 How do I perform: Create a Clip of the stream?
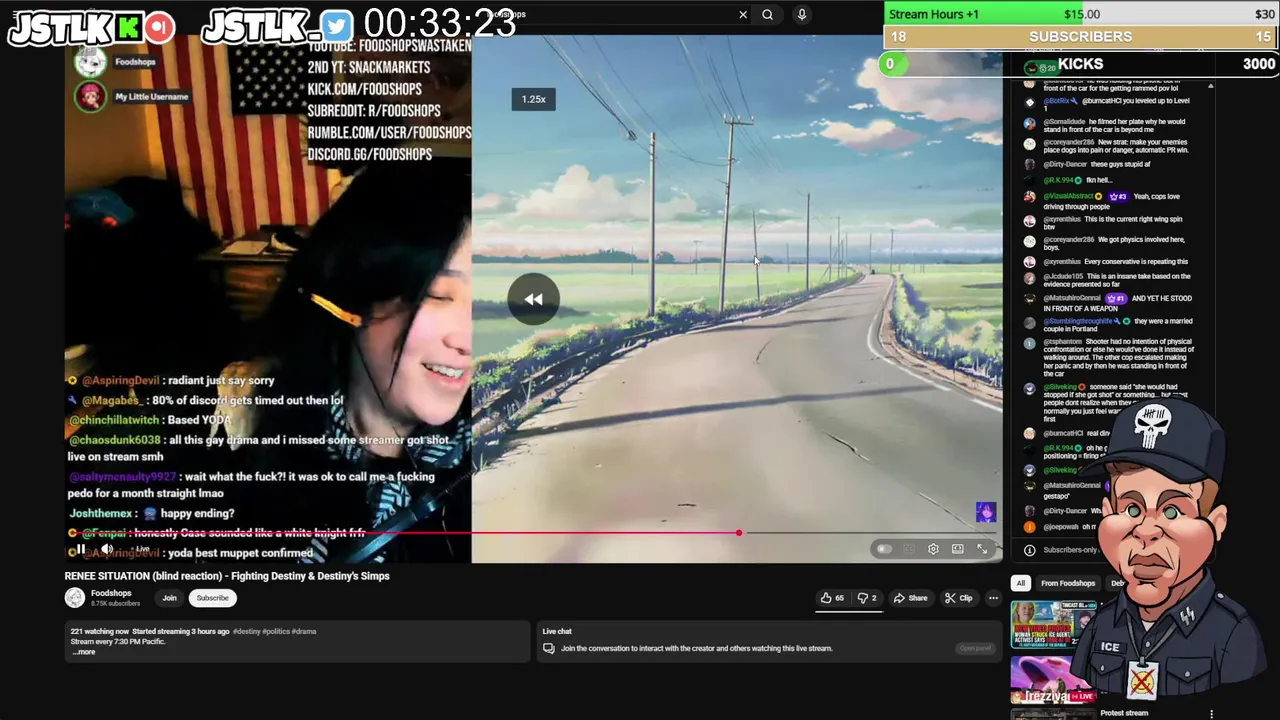pyautogui.click(x=958, y=598)
